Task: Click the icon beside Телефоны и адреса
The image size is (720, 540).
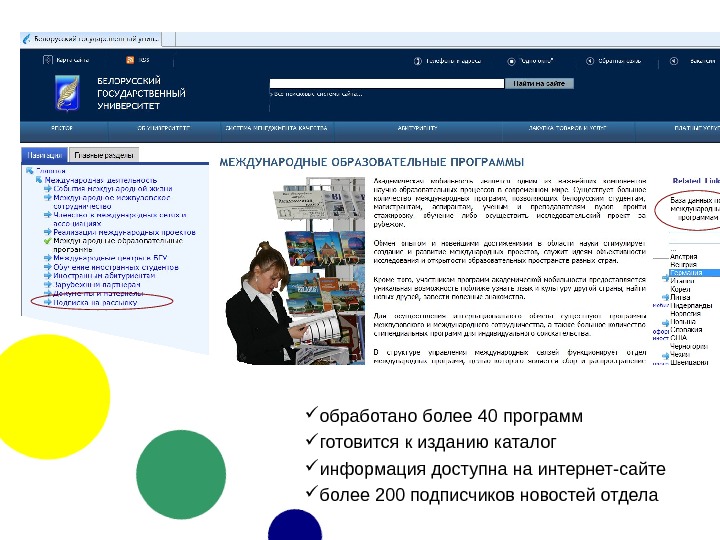Action: 417,61
